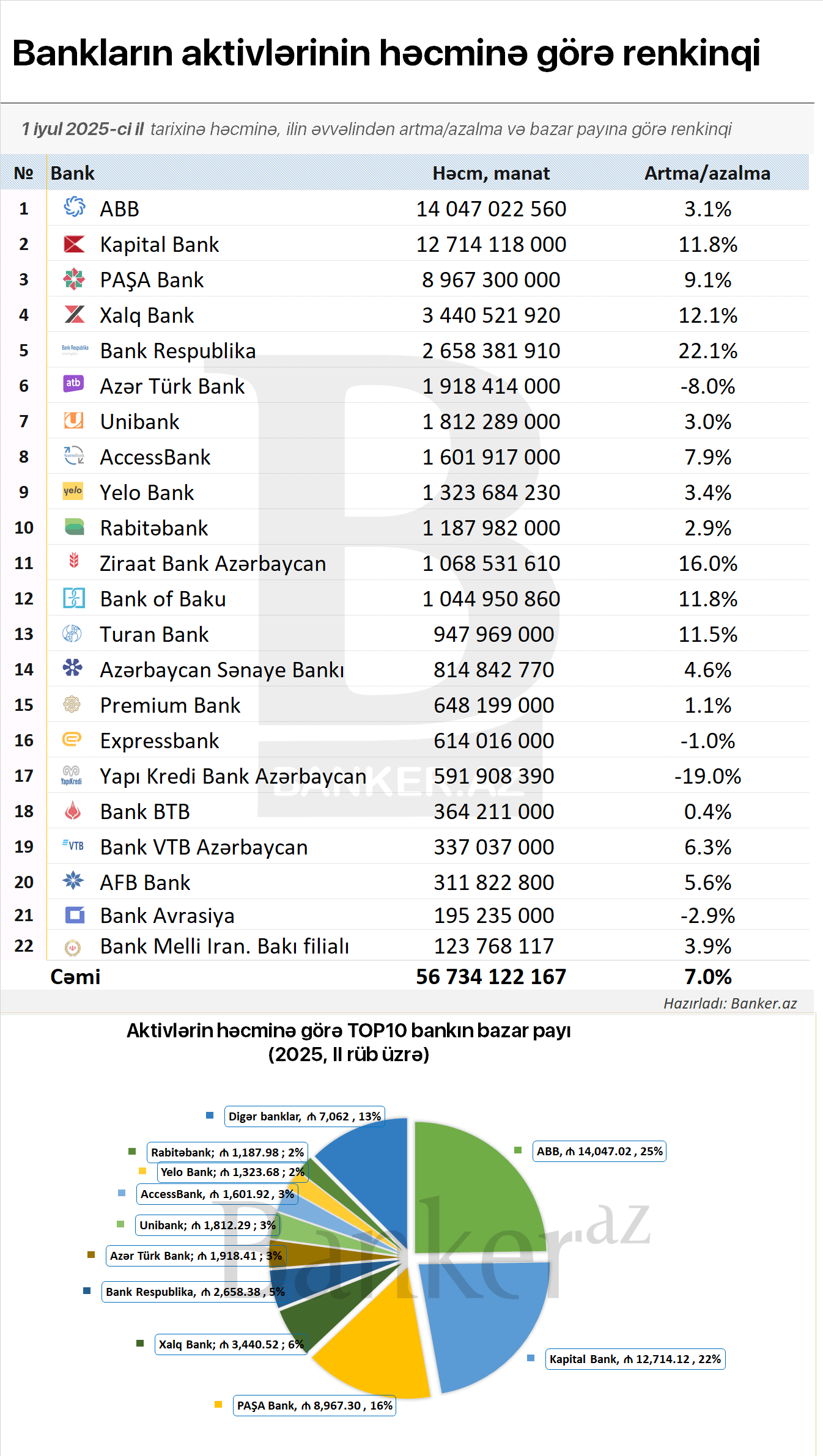Click the PAŞA Bank yellow legend square
Screen dimensions: 823x1456
218,1405
